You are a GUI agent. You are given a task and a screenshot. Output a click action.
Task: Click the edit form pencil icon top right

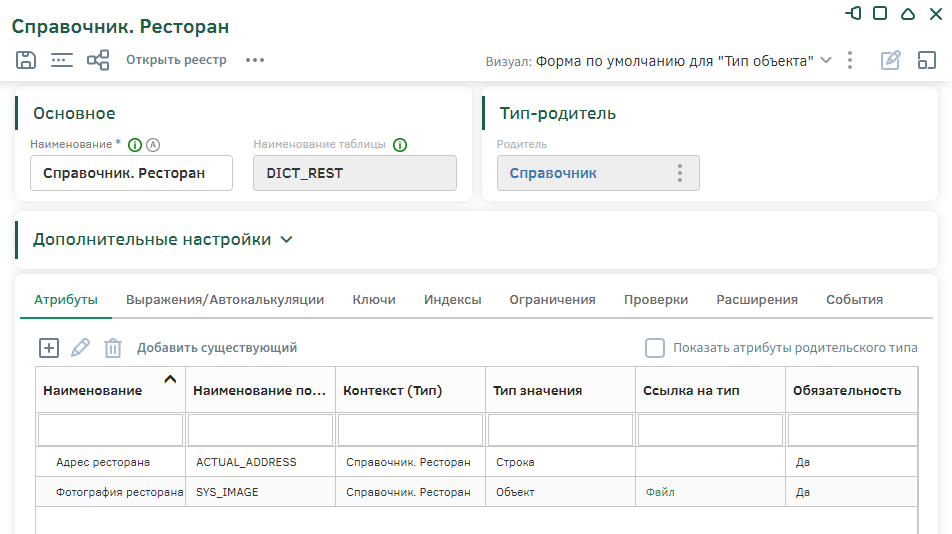point(890,60)
